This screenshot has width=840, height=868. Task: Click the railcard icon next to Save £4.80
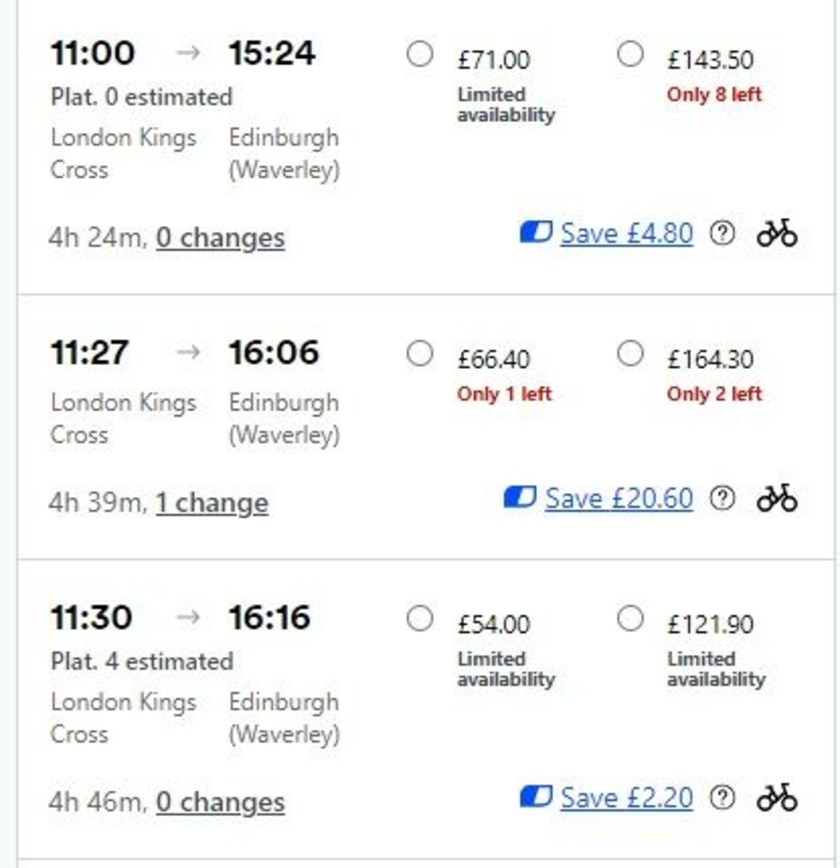click(536, 233)
